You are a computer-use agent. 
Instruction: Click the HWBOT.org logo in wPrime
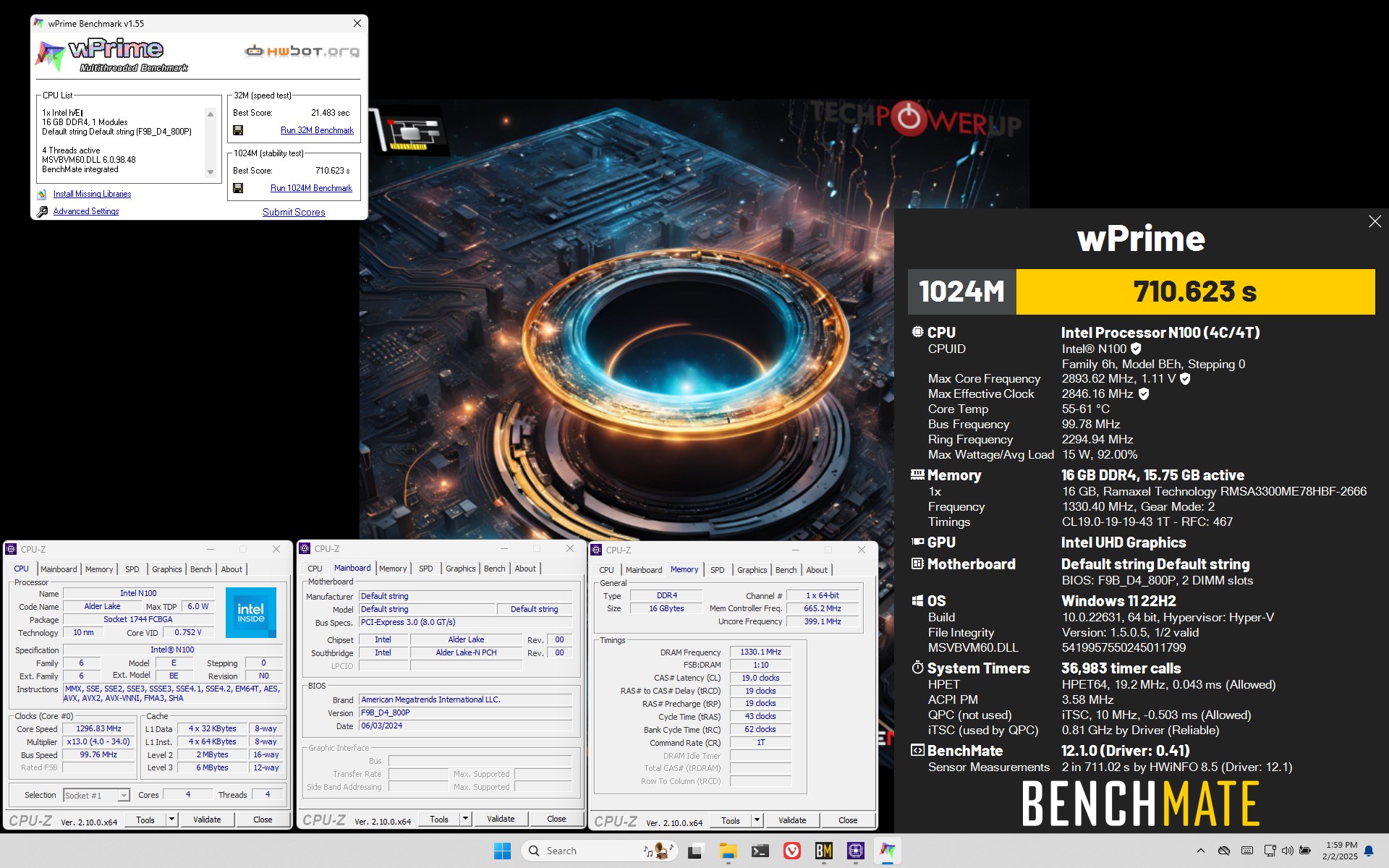tap(302, 51)
